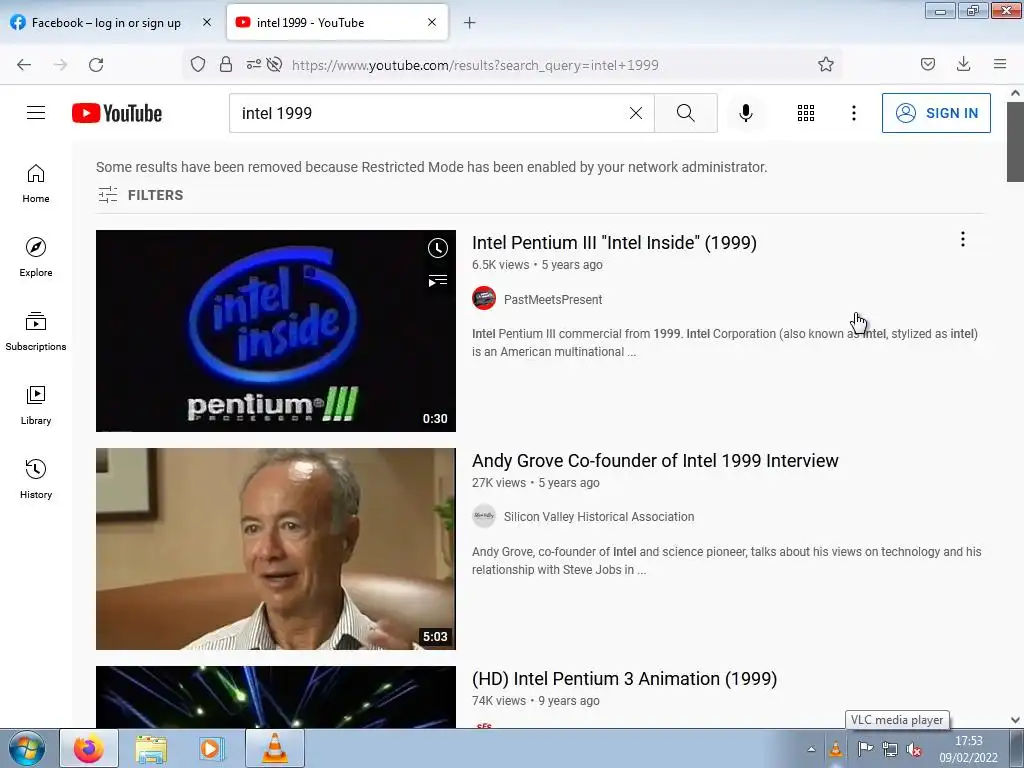This screenshot has height=768, width=1024.
Task: Open the search FILTERS panel
Action: click(x=140, y=195)
